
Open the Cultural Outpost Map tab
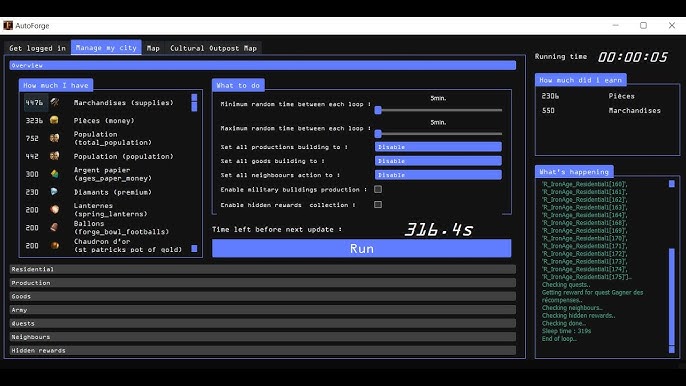(213, 48)
